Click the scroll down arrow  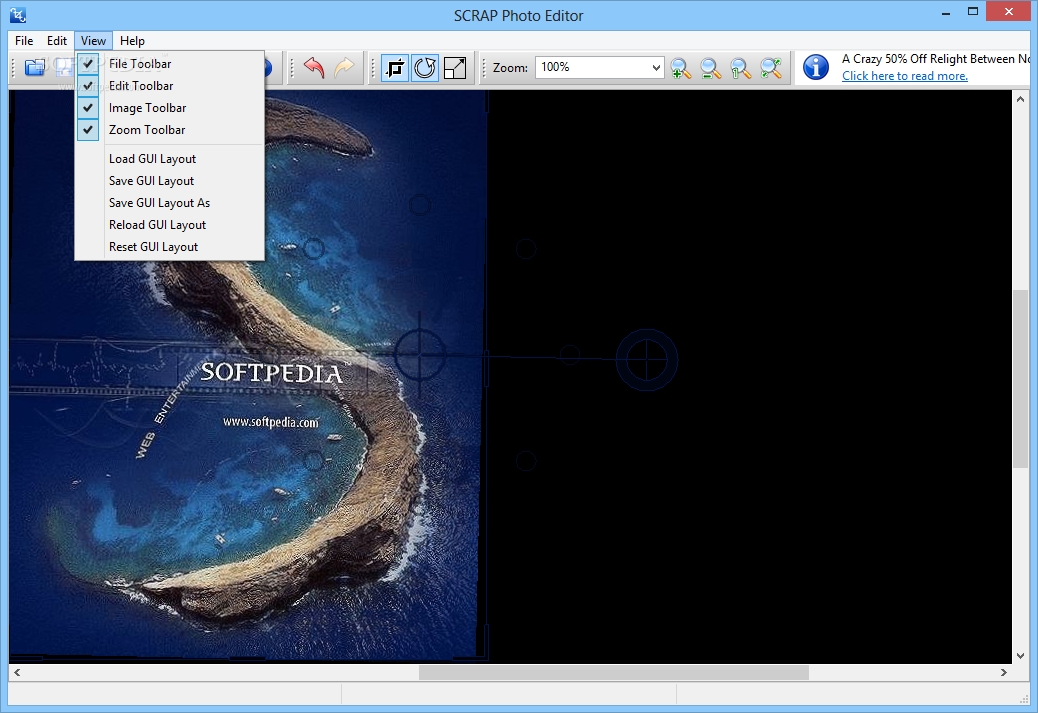(1020, 655)
